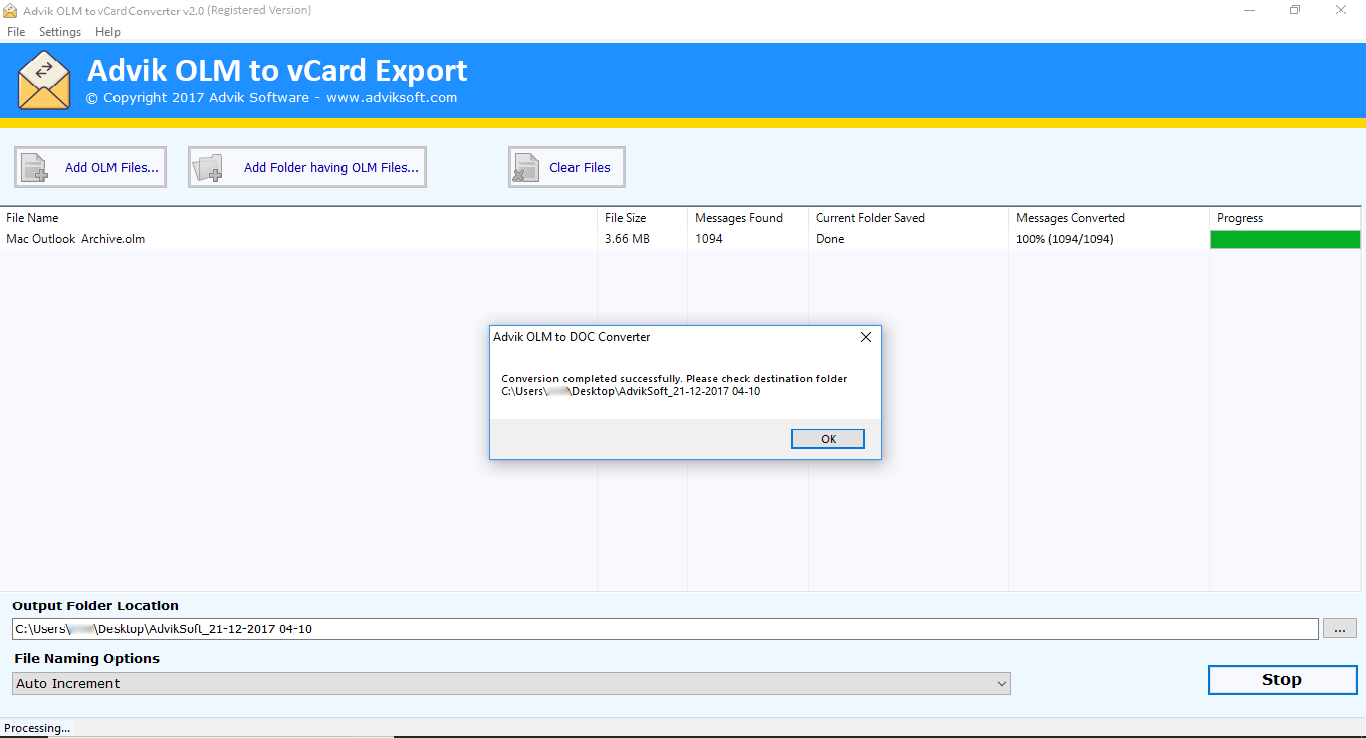1366x738 pixels.
Task: Click the dialog title Advik OLM to DOC Converter
Action: pos(572,337)
